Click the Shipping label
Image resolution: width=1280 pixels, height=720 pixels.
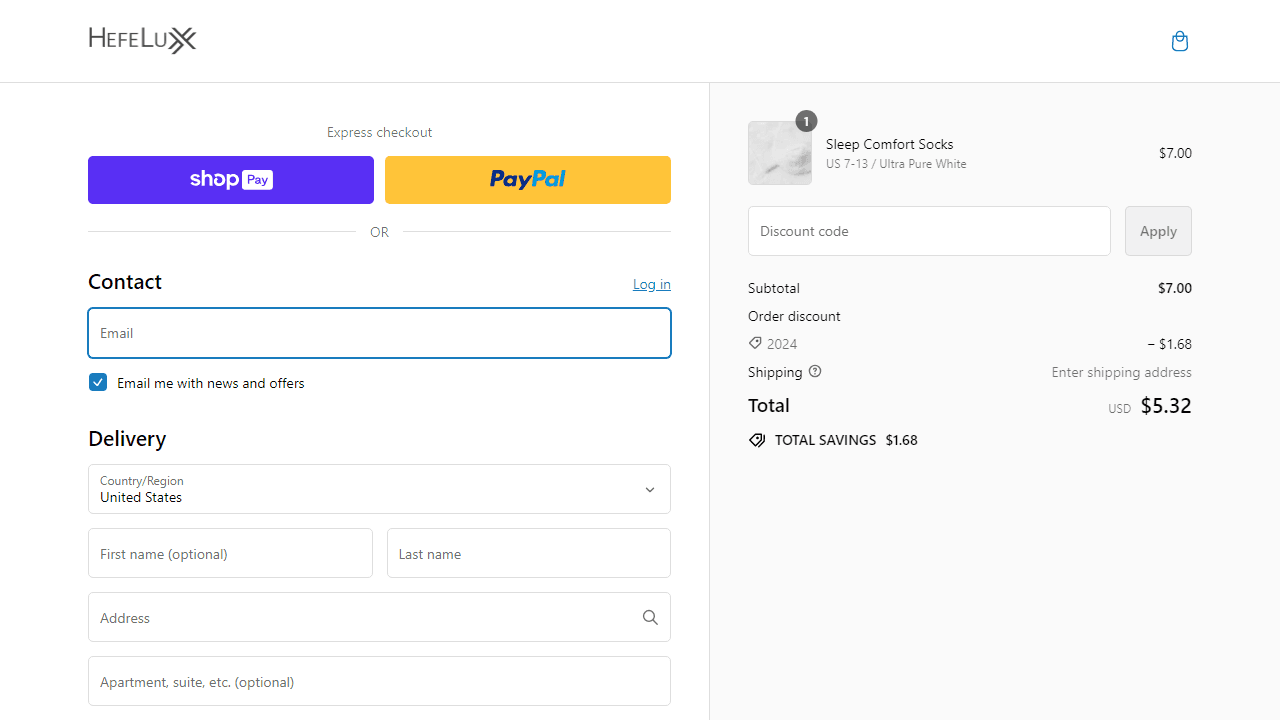tap(775, 372)
